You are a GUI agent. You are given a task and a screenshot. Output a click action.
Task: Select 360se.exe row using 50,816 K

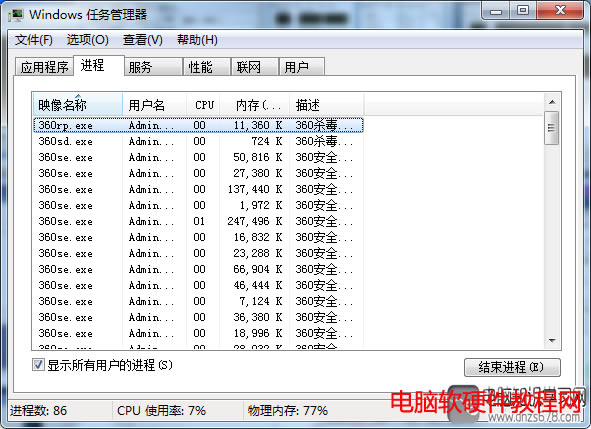[198, 157]
